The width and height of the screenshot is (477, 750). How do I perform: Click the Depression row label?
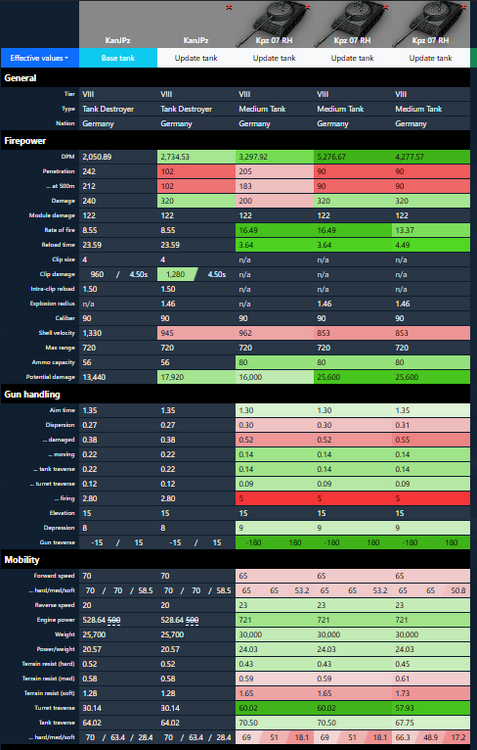[x=62, y=528]
